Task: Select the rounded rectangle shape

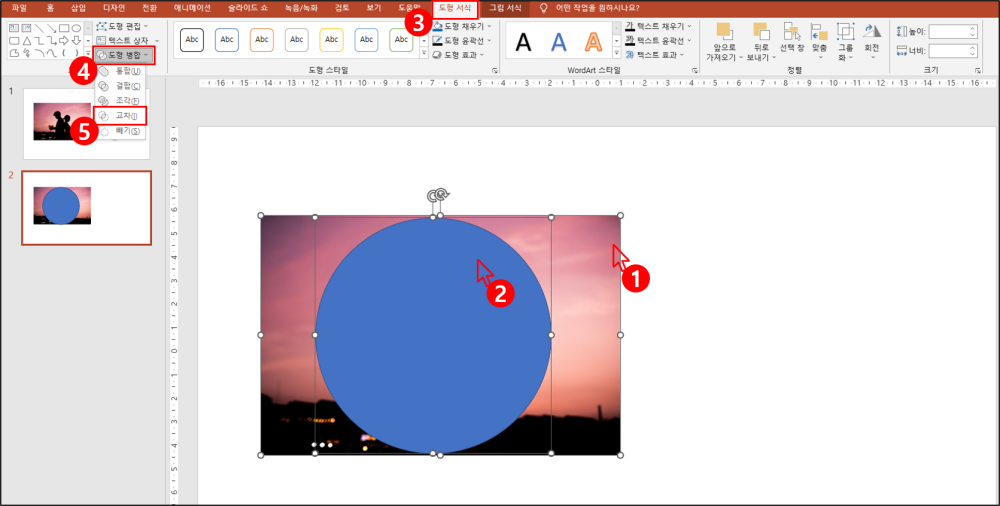Action: tap(14, 40)
